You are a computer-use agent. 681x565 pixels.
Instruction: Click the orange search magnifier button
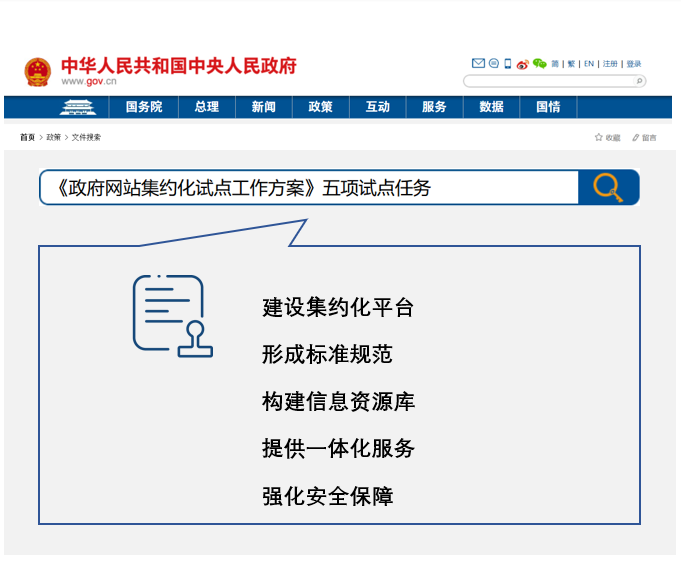(608, 187)
